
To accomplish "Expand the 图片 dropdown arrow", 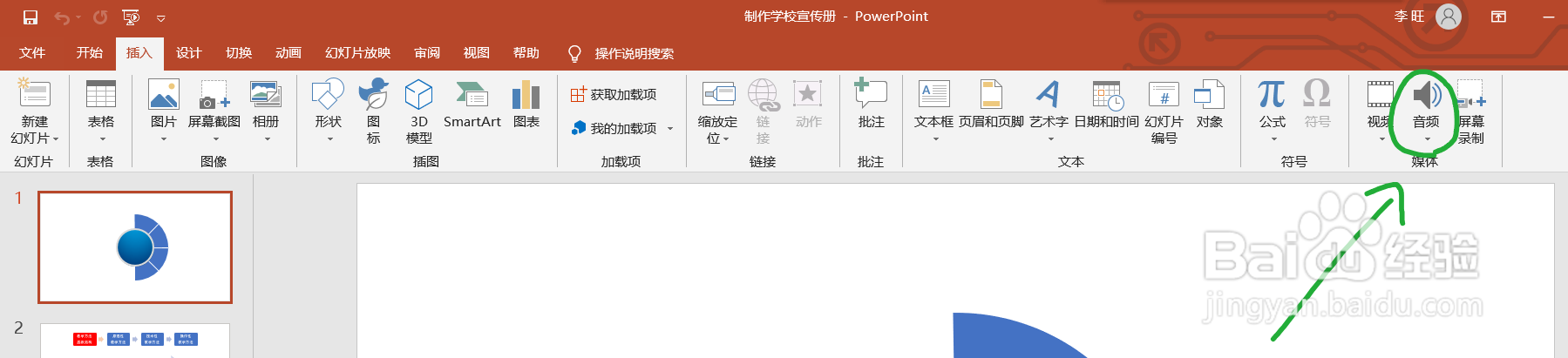I will tap(163, 139).
